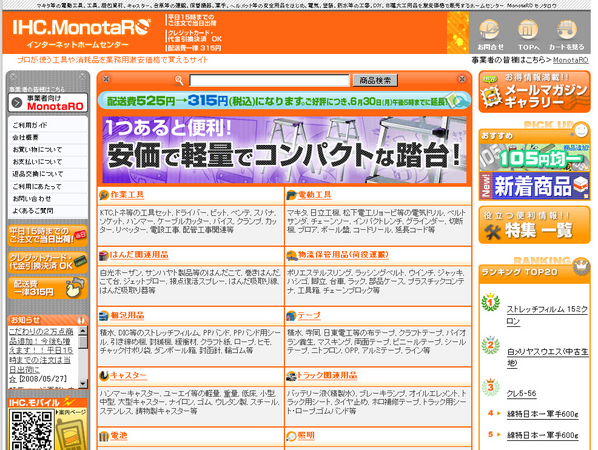The image size is (598, 450).
Task: Open 作業工具 category icon
Action: tap(104, 195)
